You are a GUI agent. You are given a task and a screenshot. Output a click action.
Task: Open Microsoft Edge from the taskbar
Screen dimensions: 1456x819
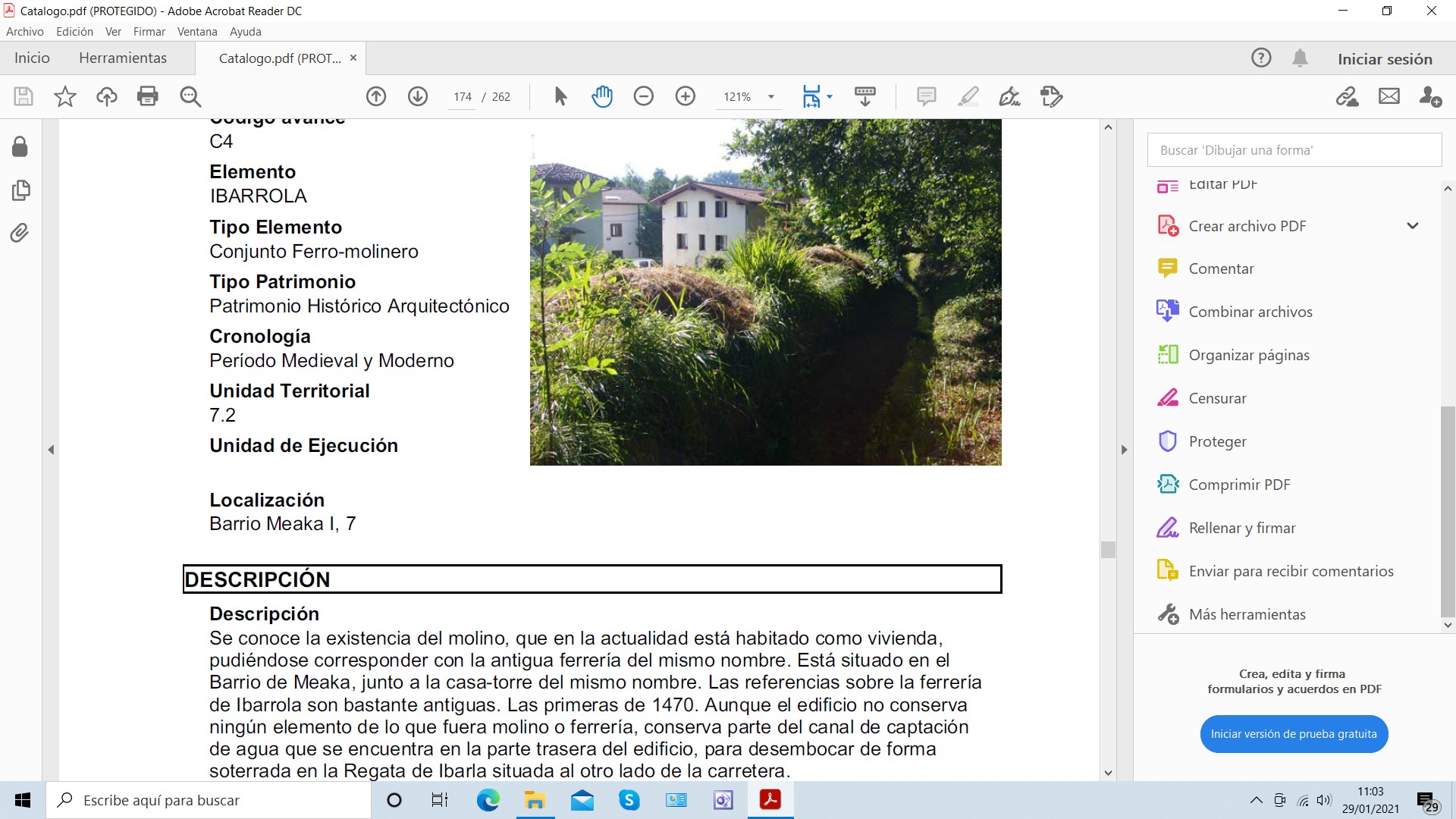pyautogui.click(x=488, y=800)
